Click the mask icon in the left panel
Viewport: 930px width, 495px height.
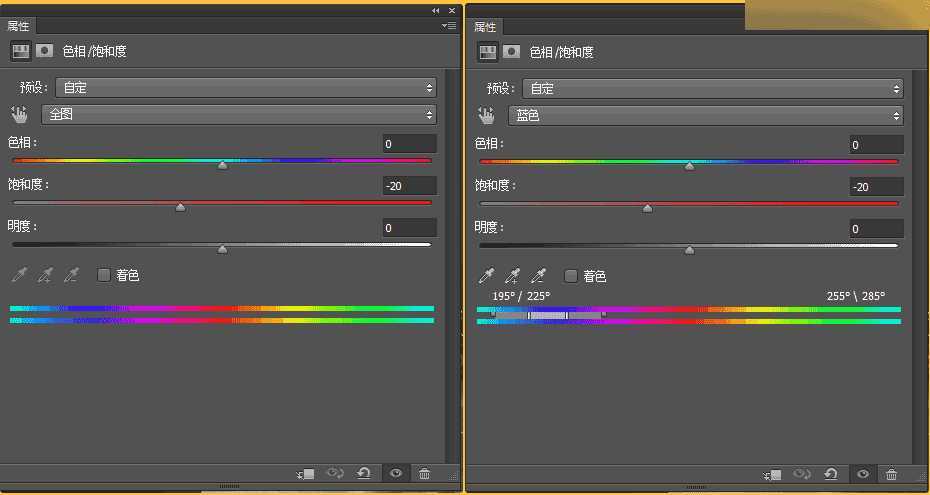pos(45,51)
